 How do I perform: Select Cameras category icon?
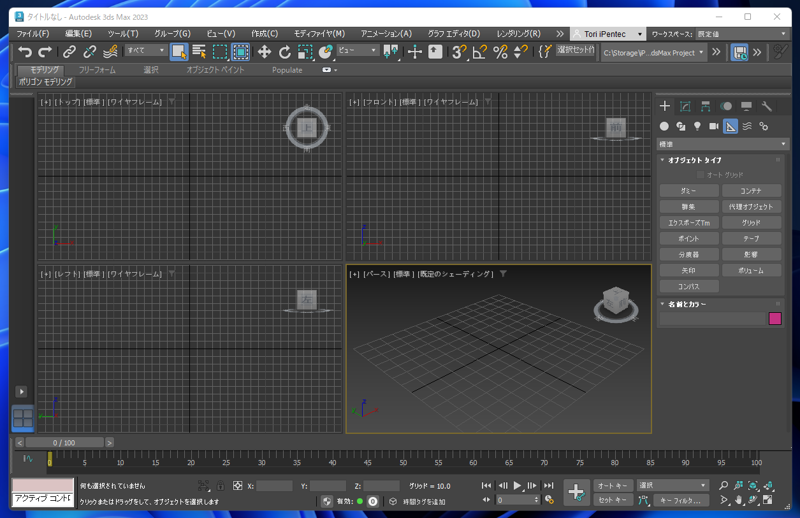(x=714, y=126)
